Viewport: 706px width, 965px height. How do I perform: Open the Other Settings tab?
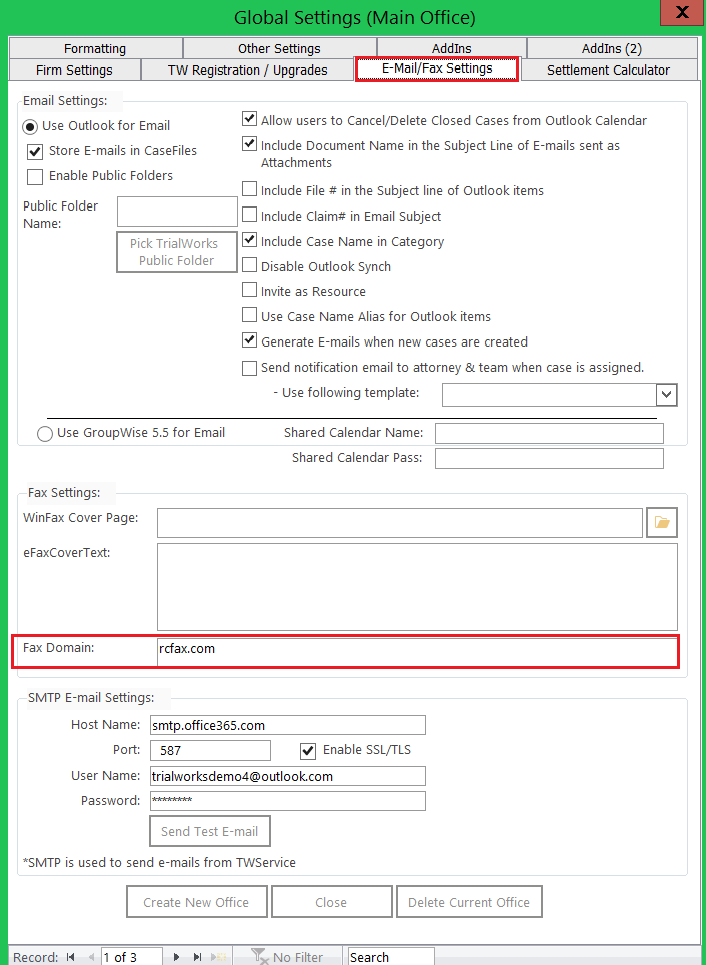pos(279,49)
